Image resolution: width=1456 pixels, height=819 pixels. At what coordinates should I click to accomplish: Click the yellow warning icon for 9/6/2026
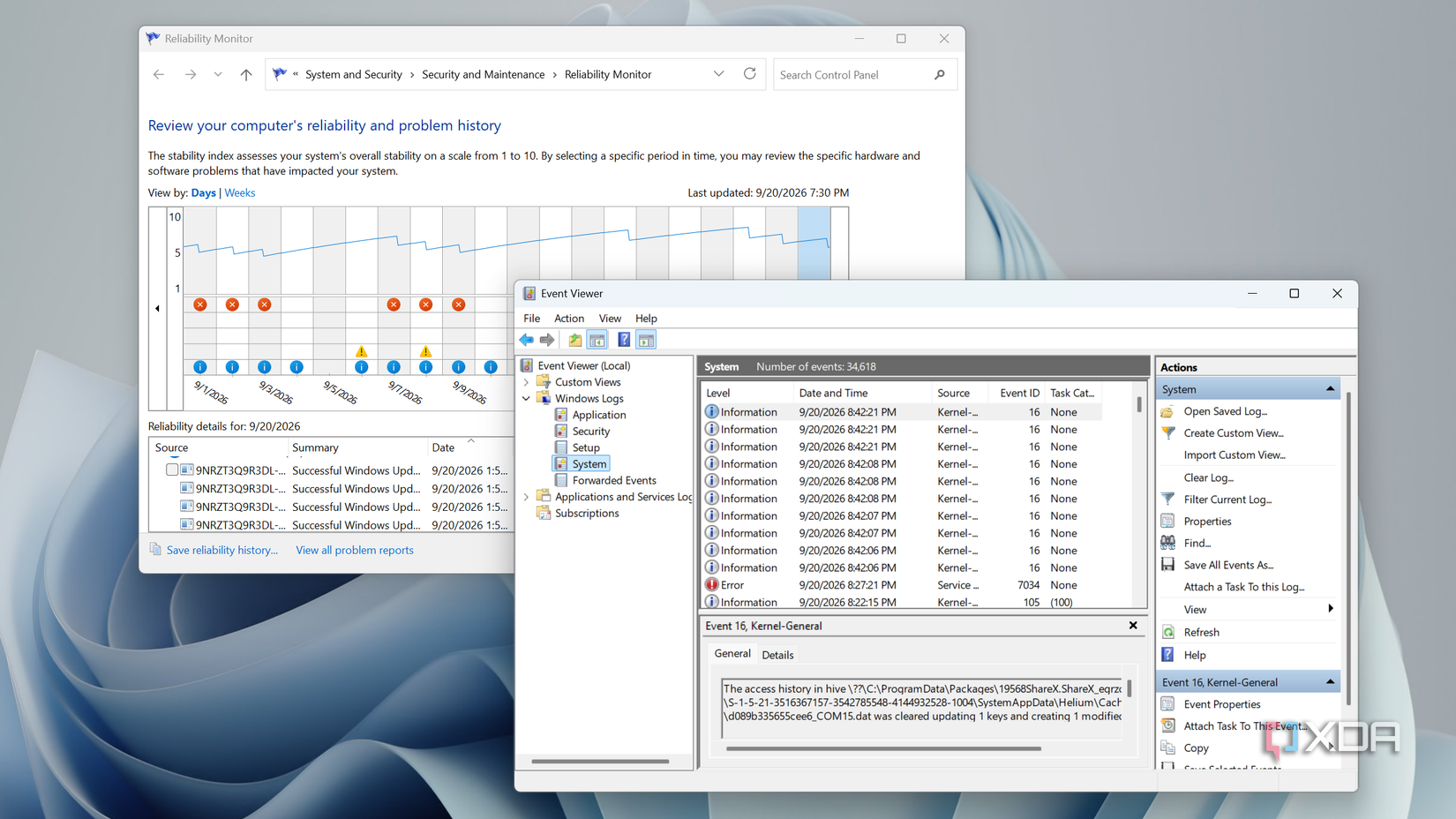click(x=361, y=351)
